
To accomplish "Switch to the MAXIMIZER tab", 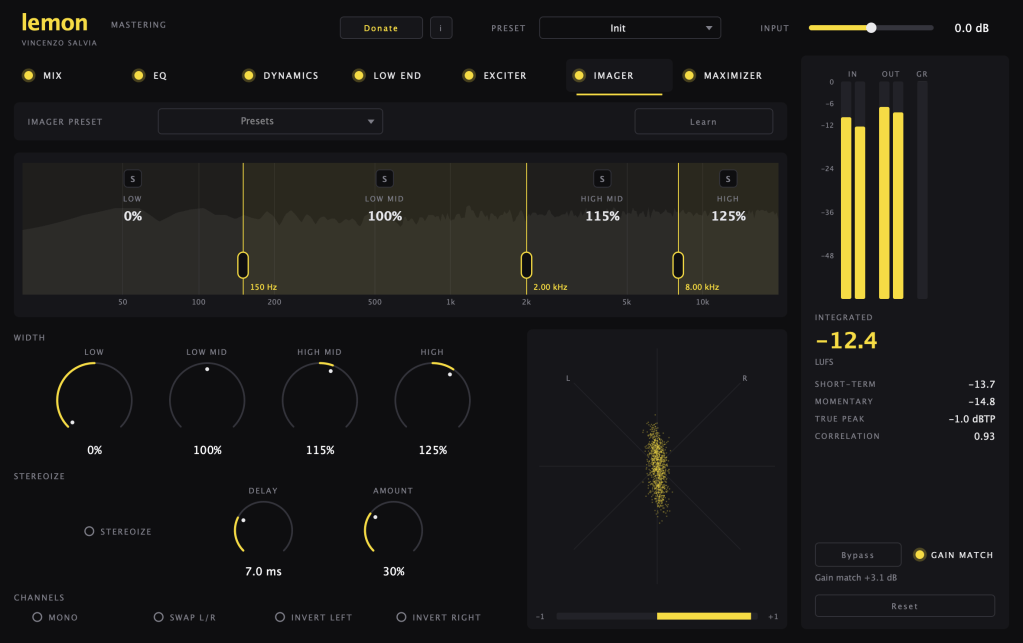I will point(733,76).
